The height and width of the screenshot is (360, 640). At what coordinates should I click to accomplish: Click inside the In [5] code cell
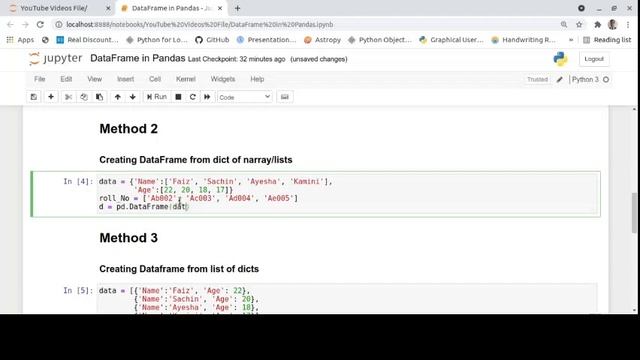pos(347,299)
